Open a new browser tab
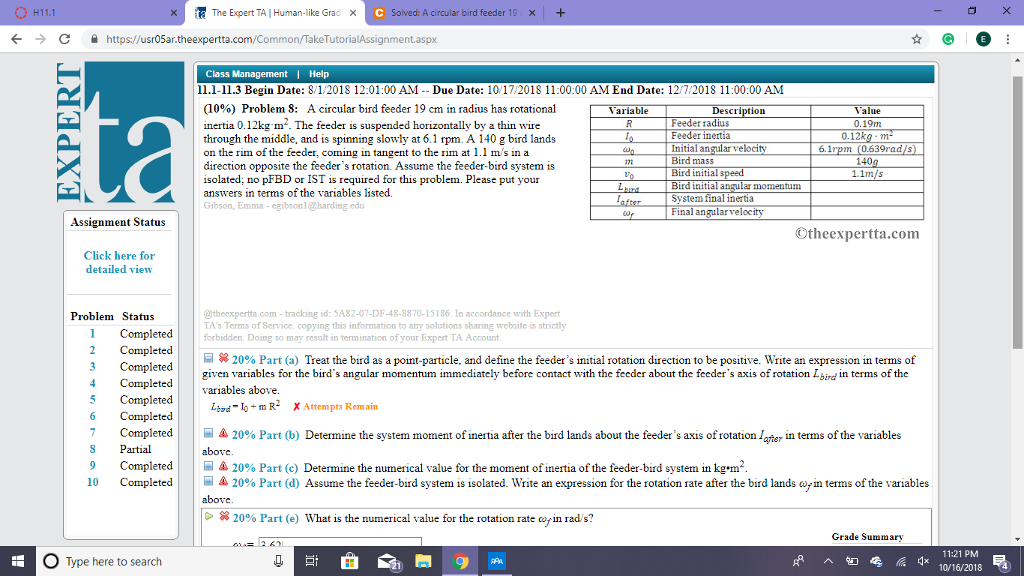Image resolution: width=1024 pixels, height=576 pixels. 560,12
